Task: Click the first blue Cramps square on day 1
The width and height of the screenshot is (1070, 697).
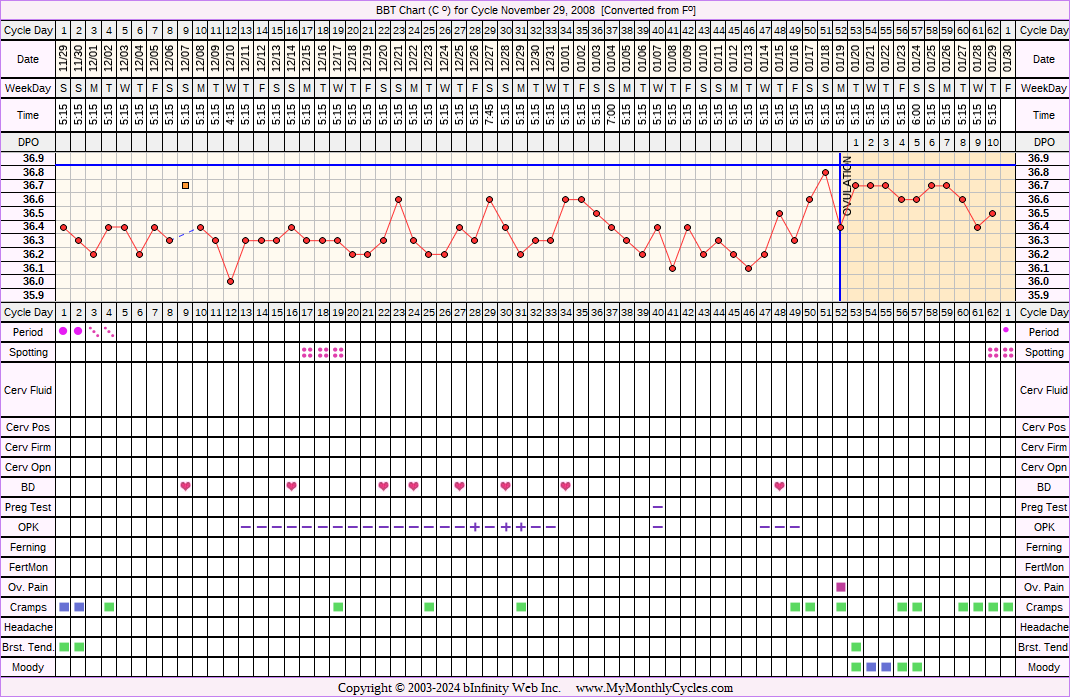Action: (x=64, y=607)
